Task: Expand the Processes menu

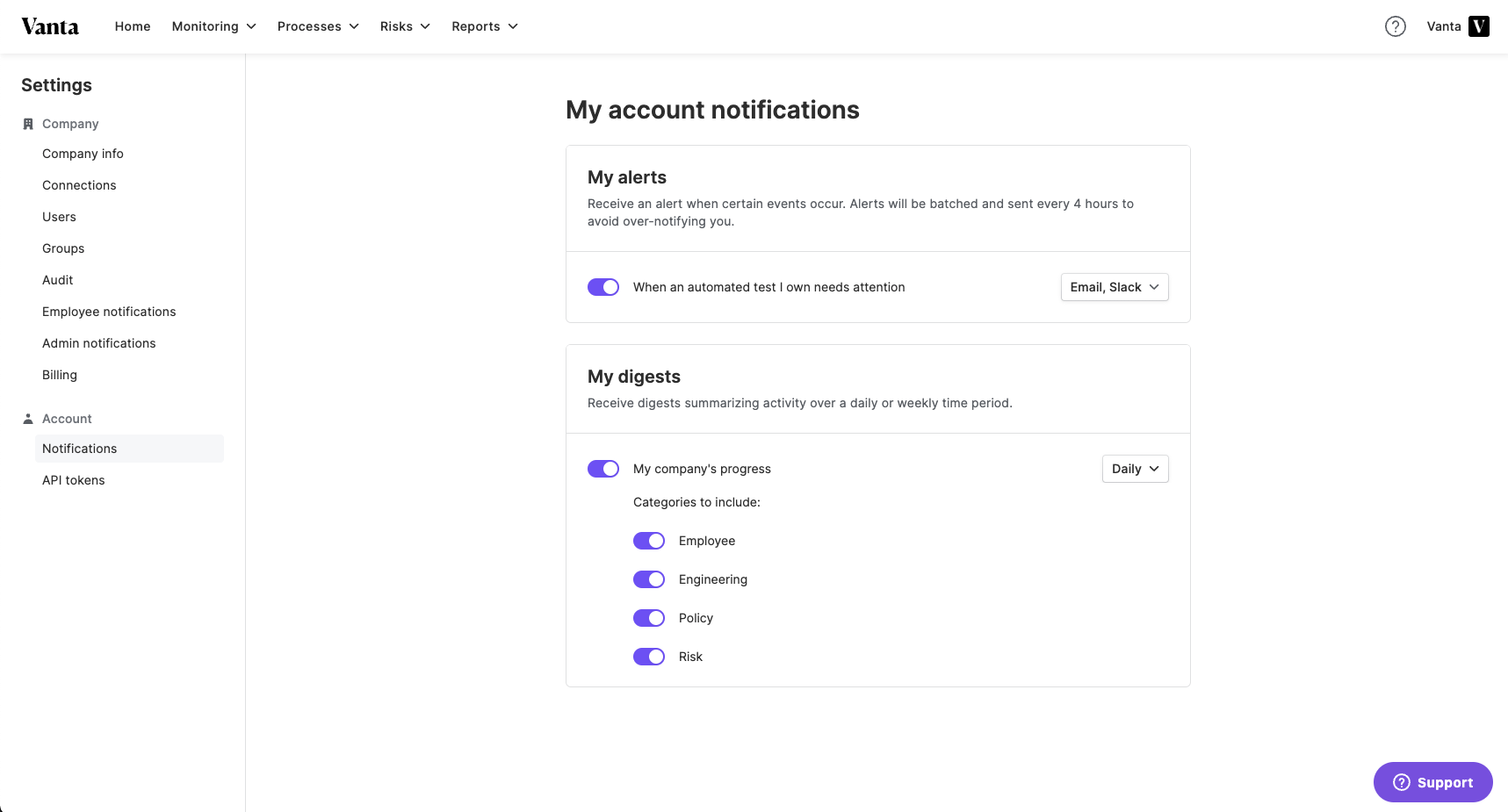Action: [318, 26]
